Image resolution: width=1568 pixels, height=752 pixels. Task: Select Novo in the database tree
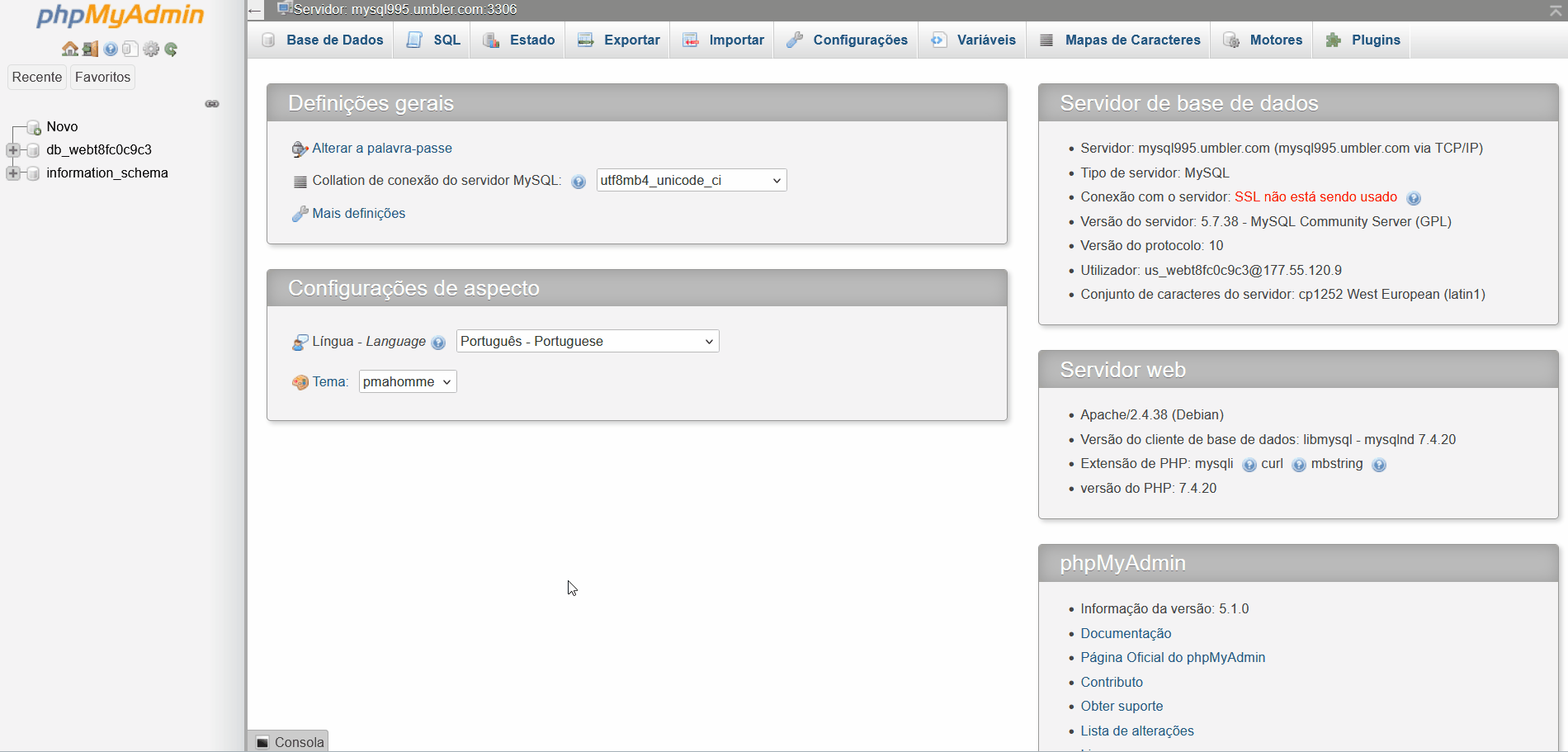tap(62, 127)
